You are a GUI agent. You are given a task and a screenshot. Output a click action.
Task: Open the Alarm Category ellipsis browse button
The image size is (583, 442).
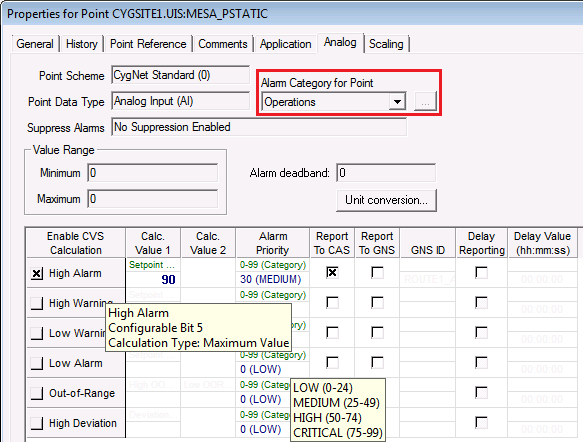(425, 101)
